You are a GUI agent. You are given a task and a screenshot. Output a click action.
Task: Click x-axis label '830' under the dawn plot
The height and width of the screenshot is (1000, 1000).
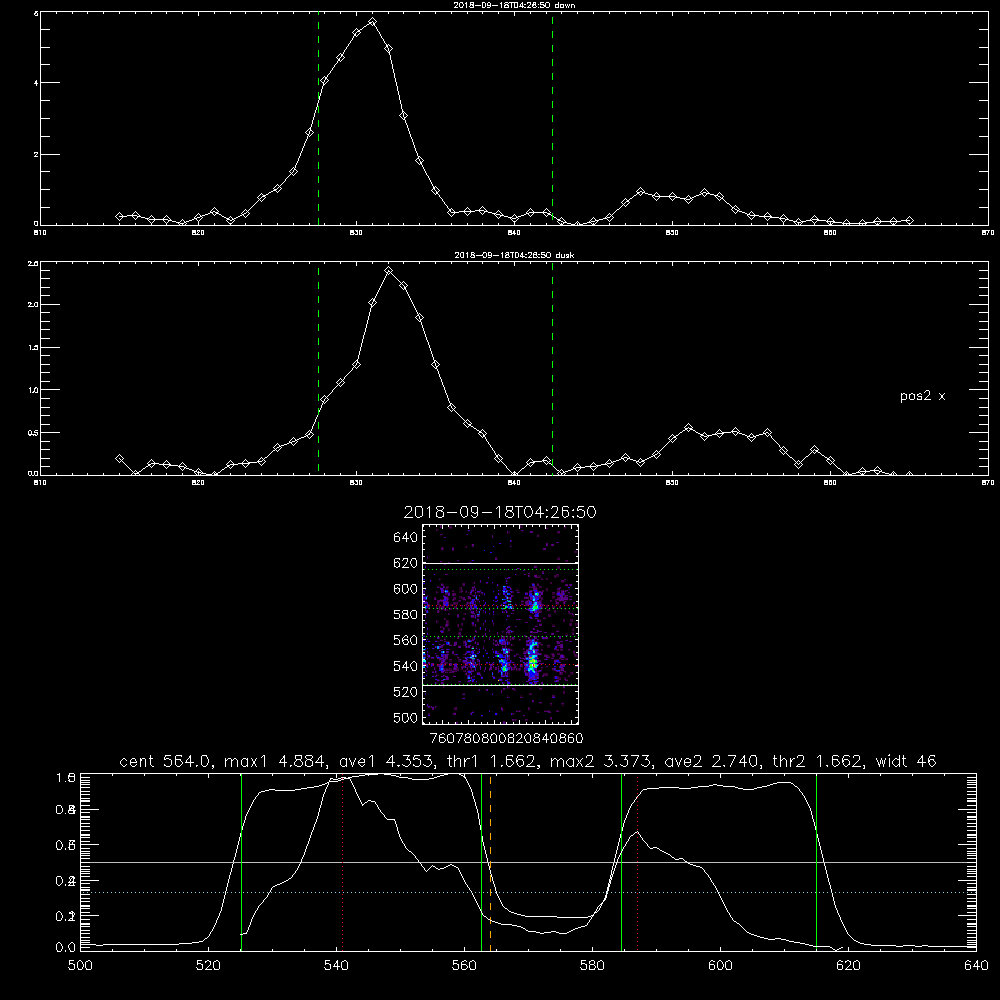356,233
